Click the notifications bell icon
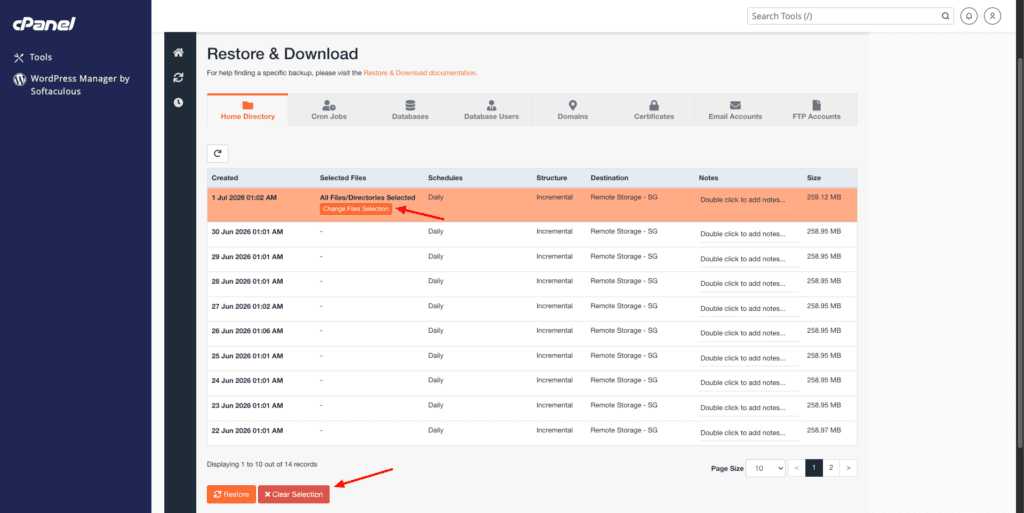 coord(968,16)
